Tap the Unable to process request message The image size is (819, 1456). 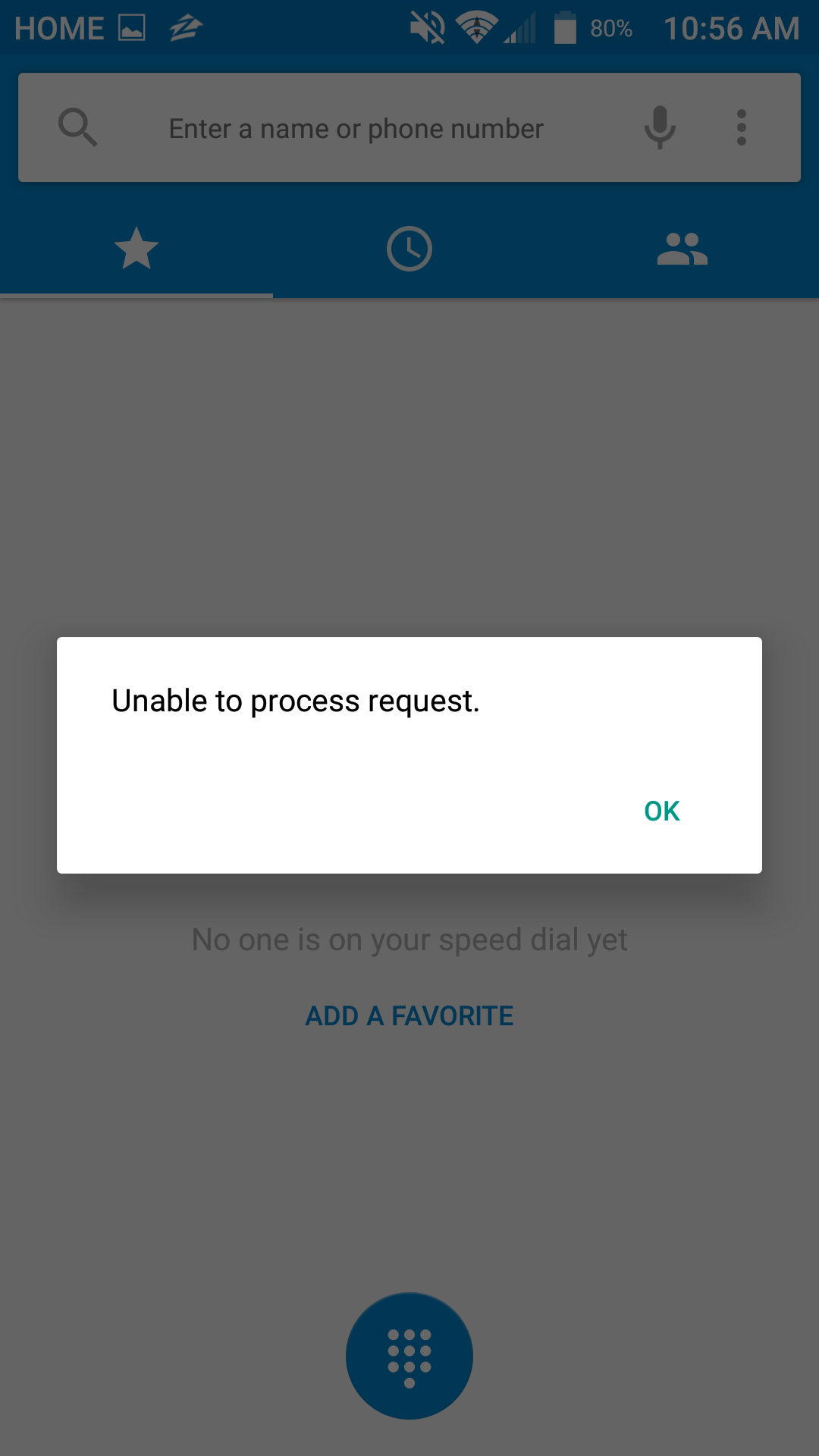click(296, 701)
